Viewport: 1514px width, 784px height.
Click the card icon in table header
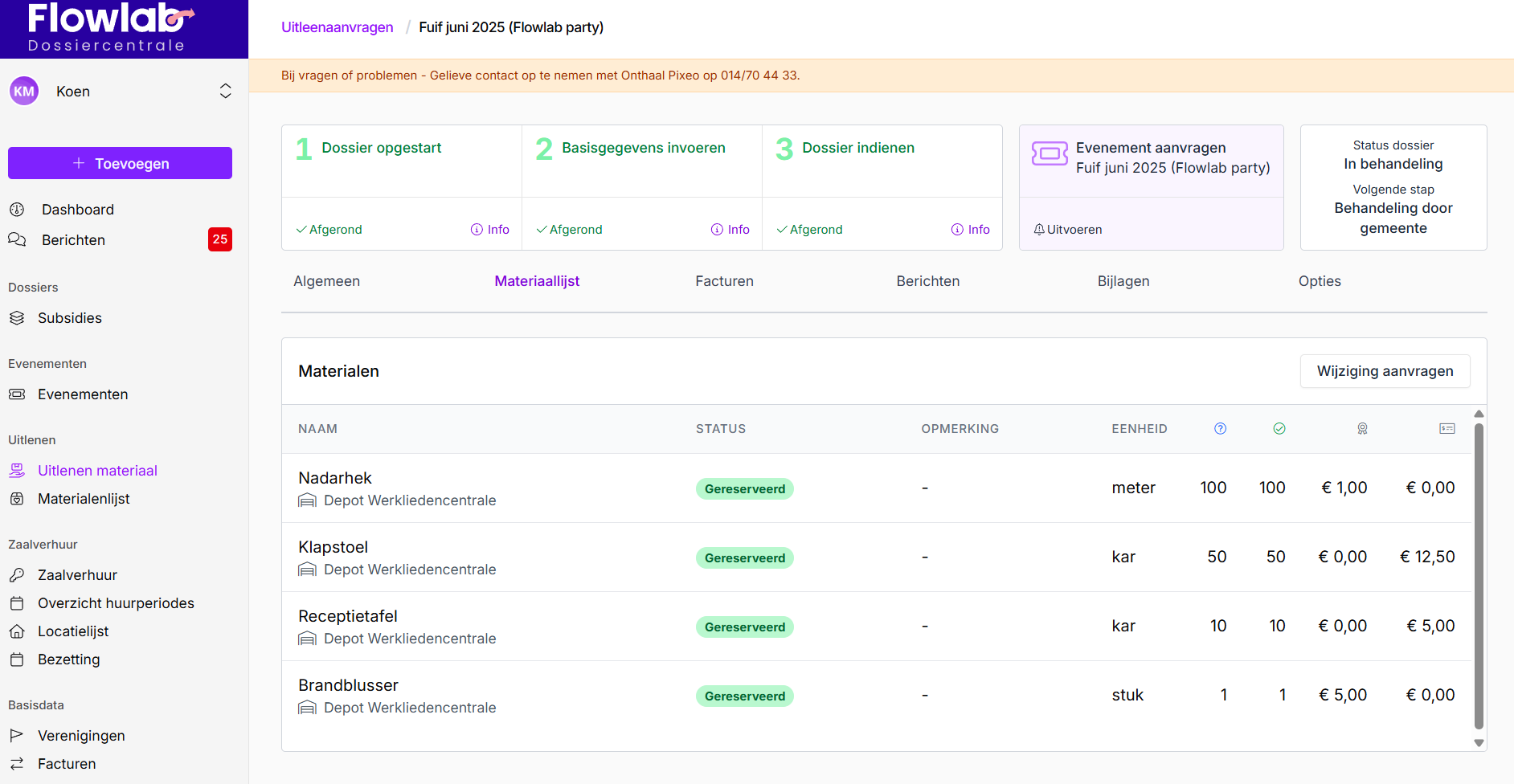[1446, 429]
